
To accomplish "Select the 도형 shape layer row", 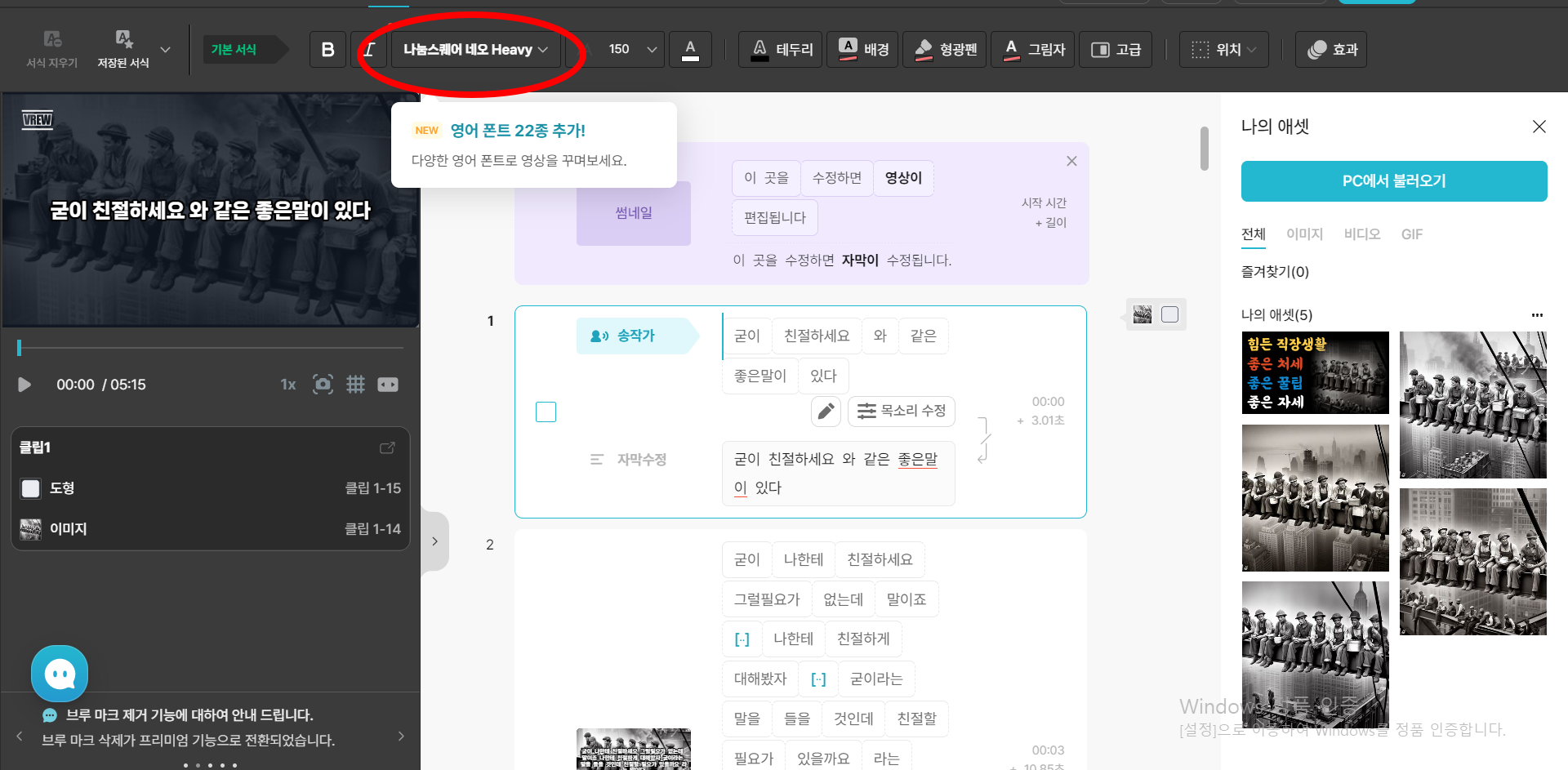I will tap(211, 488).
